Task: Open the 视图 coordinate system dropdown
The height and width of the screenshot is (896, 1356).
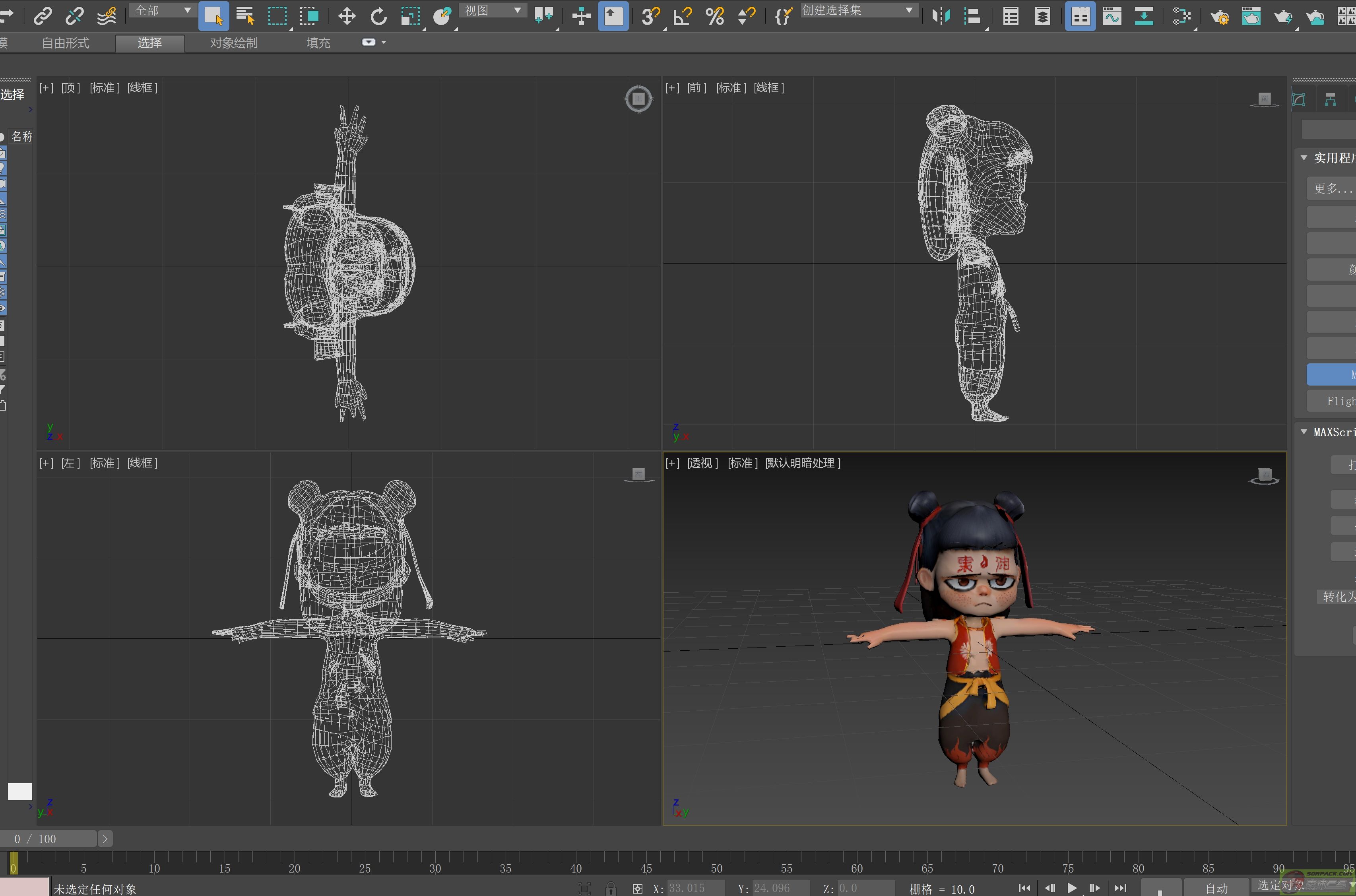Action: pos(493,10)
